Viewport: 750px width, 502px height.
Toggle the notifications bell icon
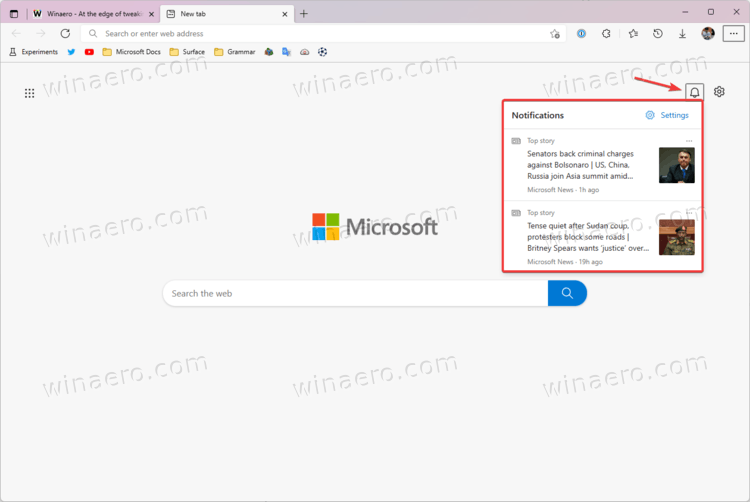695,92
